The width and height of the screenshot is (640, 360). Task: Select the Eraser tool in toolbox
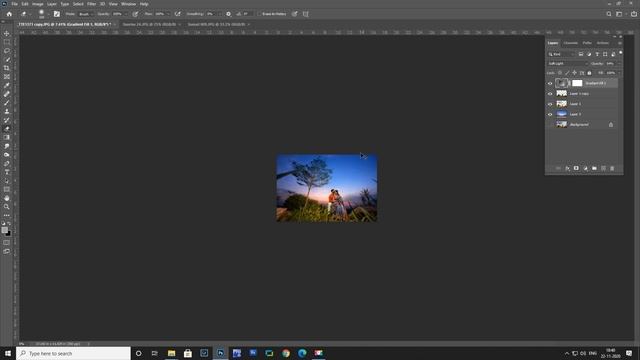pos(7,129)
